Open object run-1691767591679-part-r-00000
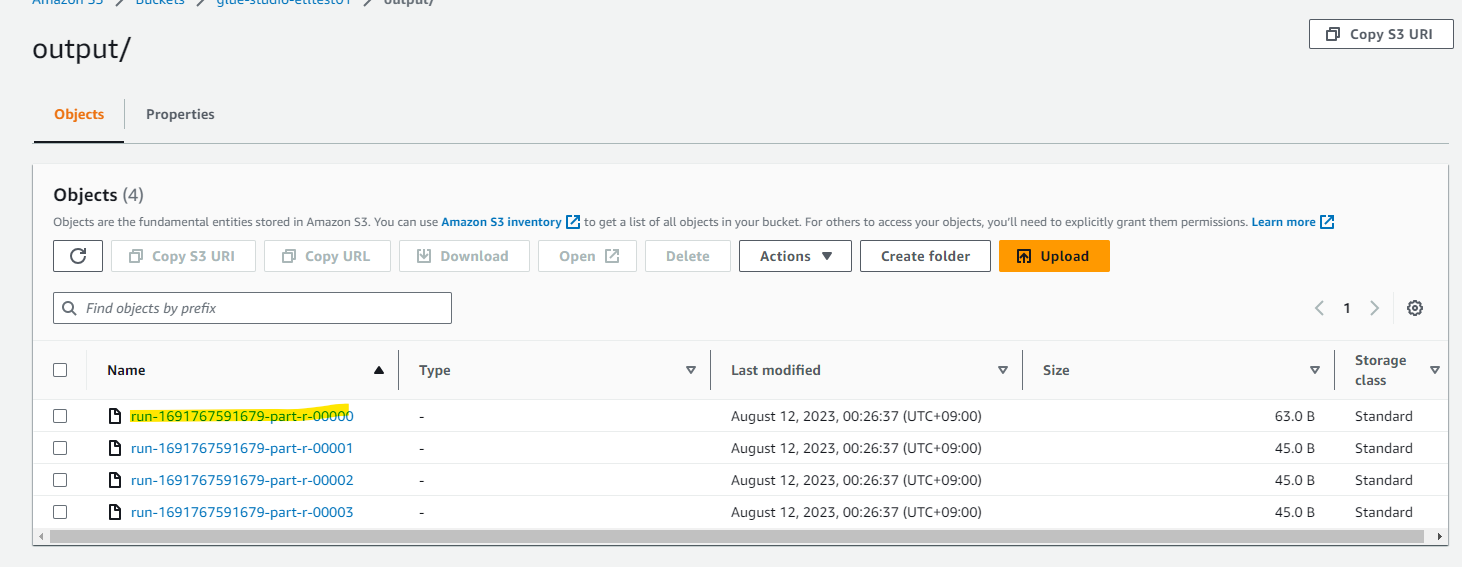Image resolution: width=1462 pixels, height=567 pixels. pyautogui.click(x=242, y=416)
